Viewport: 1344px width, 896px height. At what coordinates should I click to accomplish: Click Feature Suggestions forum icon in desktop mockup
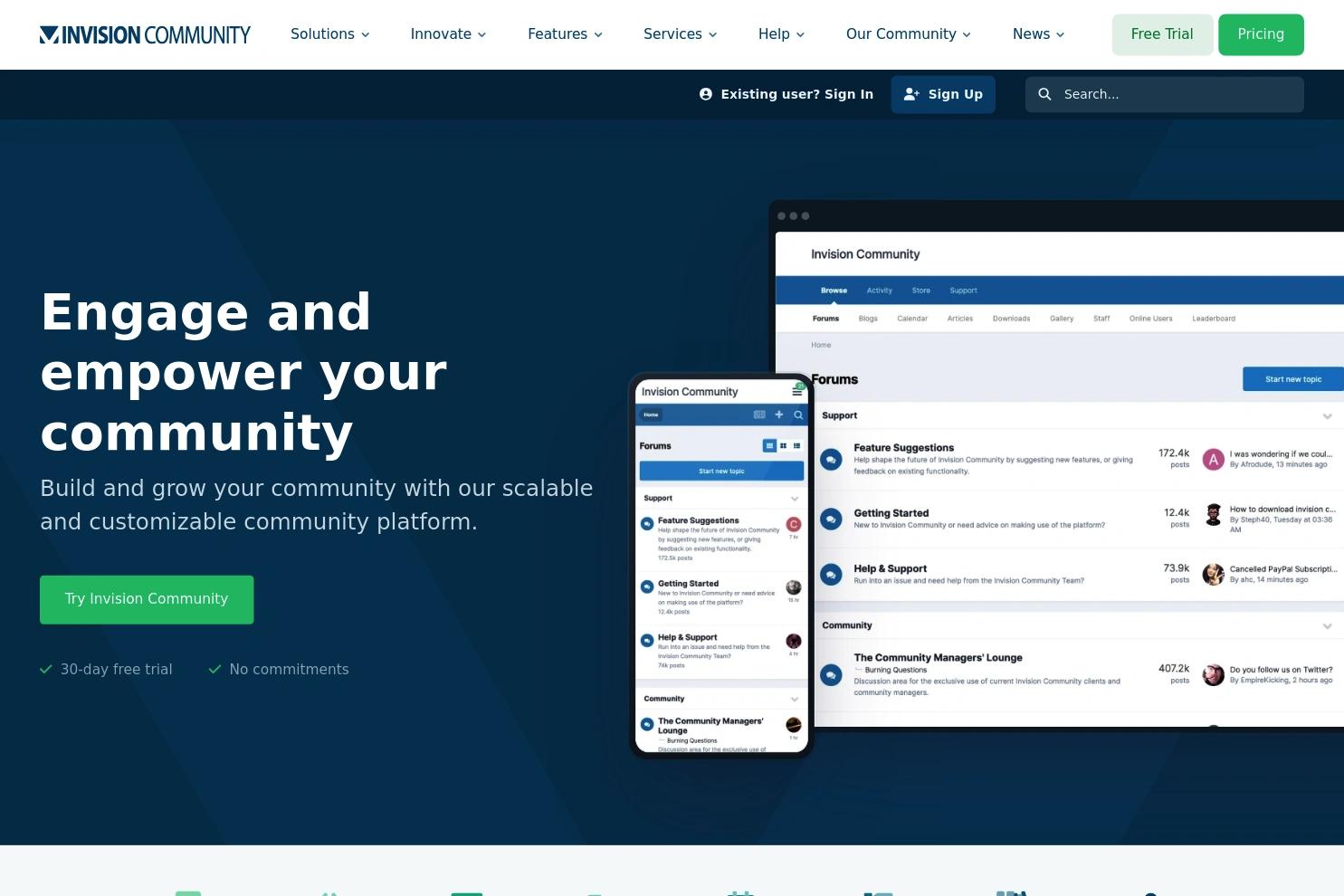(831, 460)
